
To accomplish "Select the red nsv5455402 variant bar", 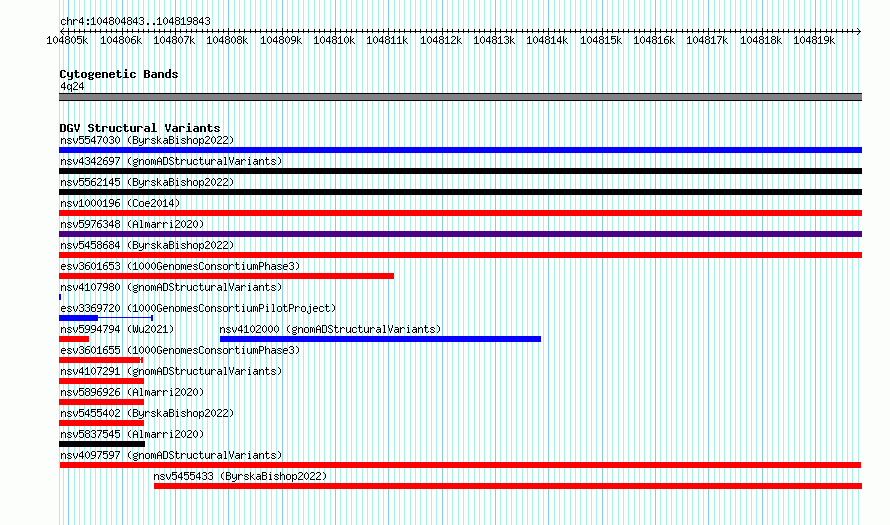I will (x=102, y=423).
